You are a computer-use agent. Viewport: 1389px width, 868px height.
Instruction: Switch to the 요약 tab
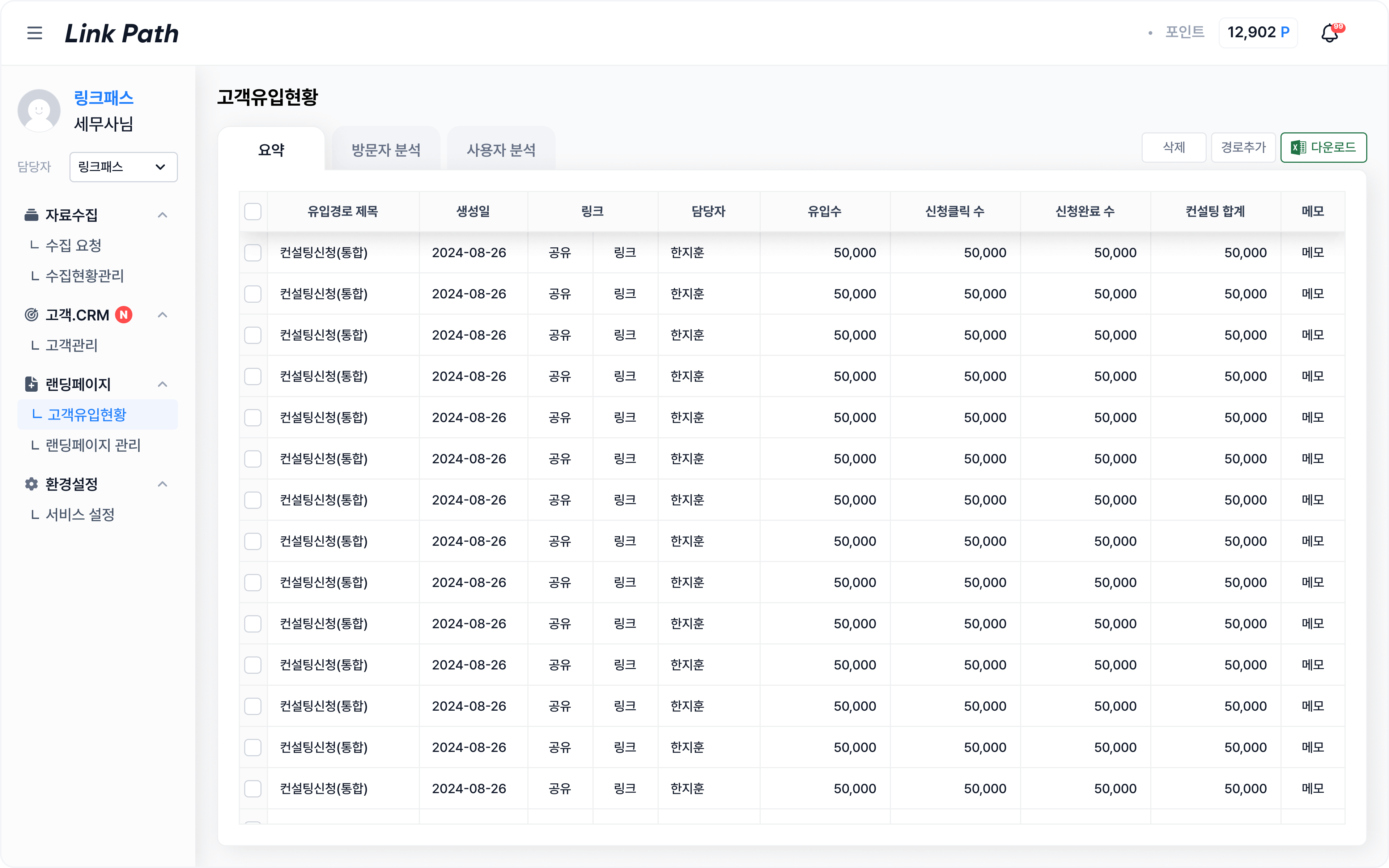tap(272, 149)
